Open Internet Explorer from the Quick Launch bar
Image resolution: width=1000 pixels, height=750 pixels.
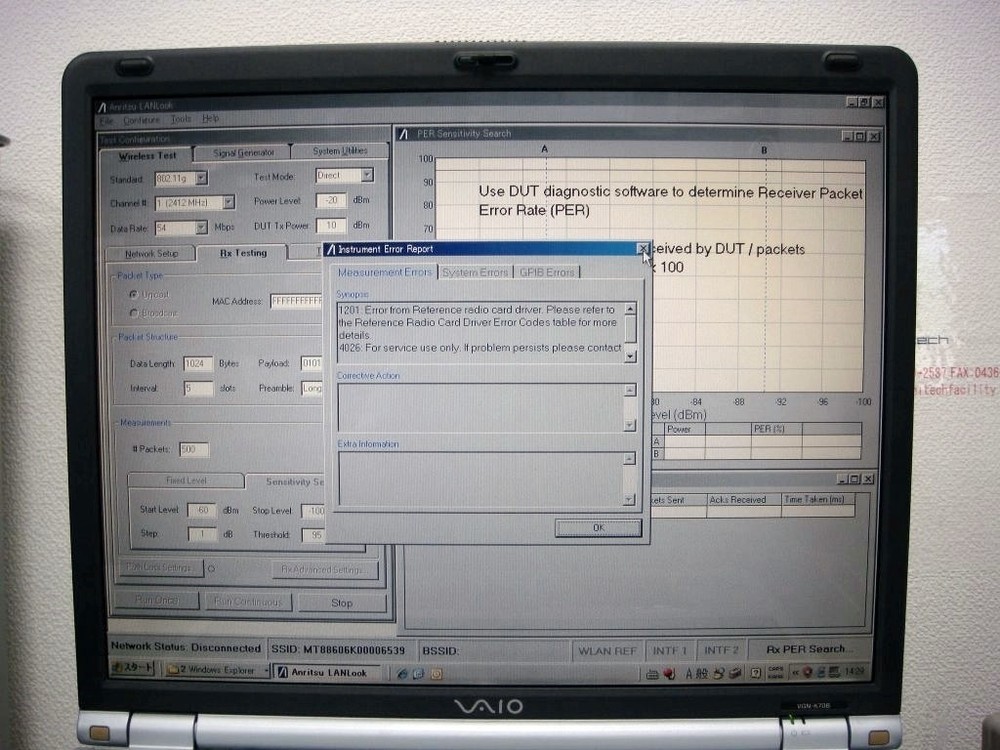click(x=401, y=673)
